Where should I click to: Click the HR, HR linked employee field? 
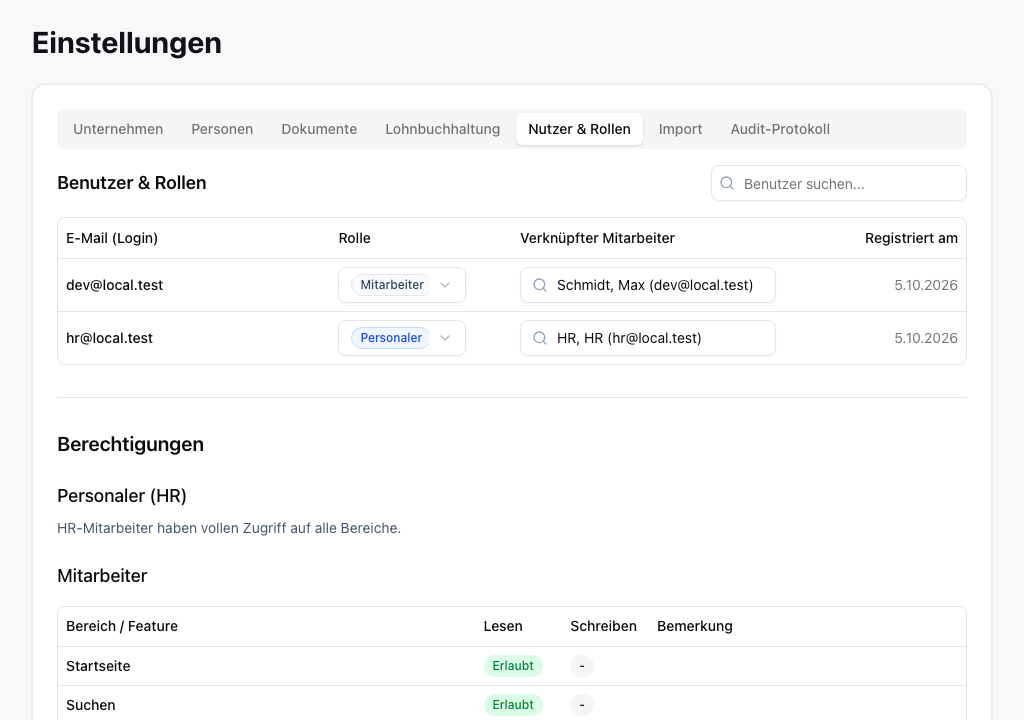pos(648,338)
